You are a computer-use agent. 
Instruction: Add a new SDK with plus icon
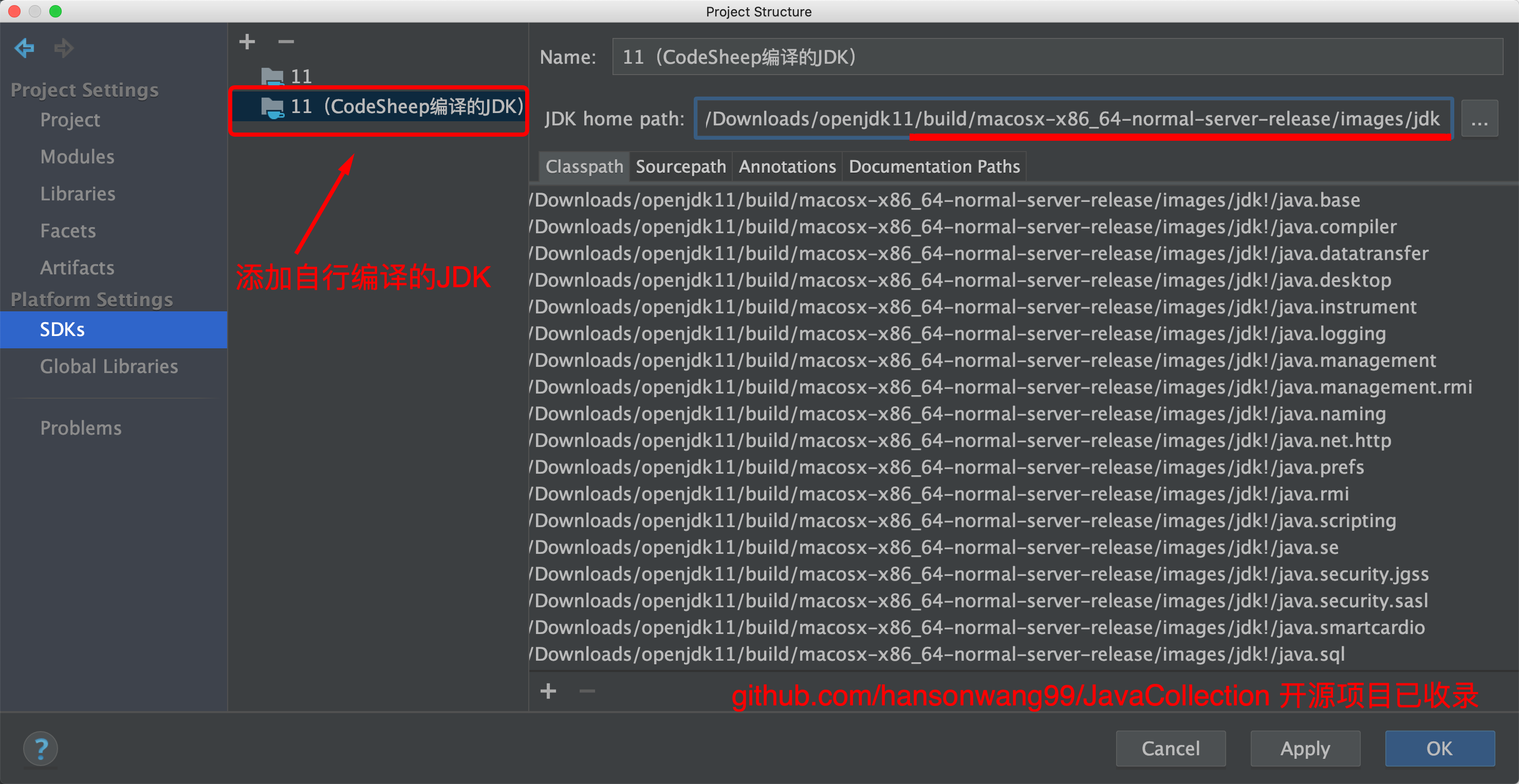(x=247, y=42)
